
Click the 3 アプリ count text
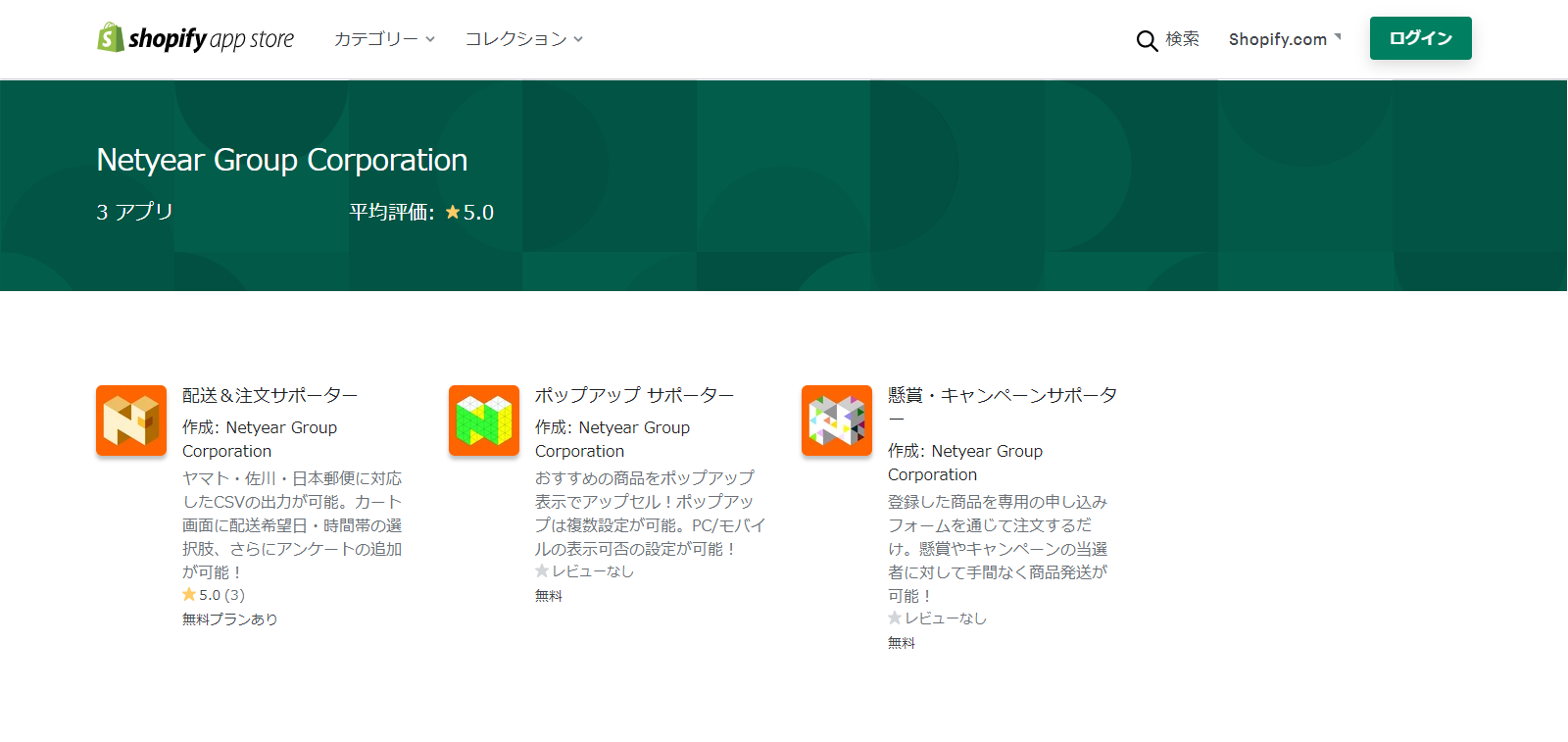point(135,212)
